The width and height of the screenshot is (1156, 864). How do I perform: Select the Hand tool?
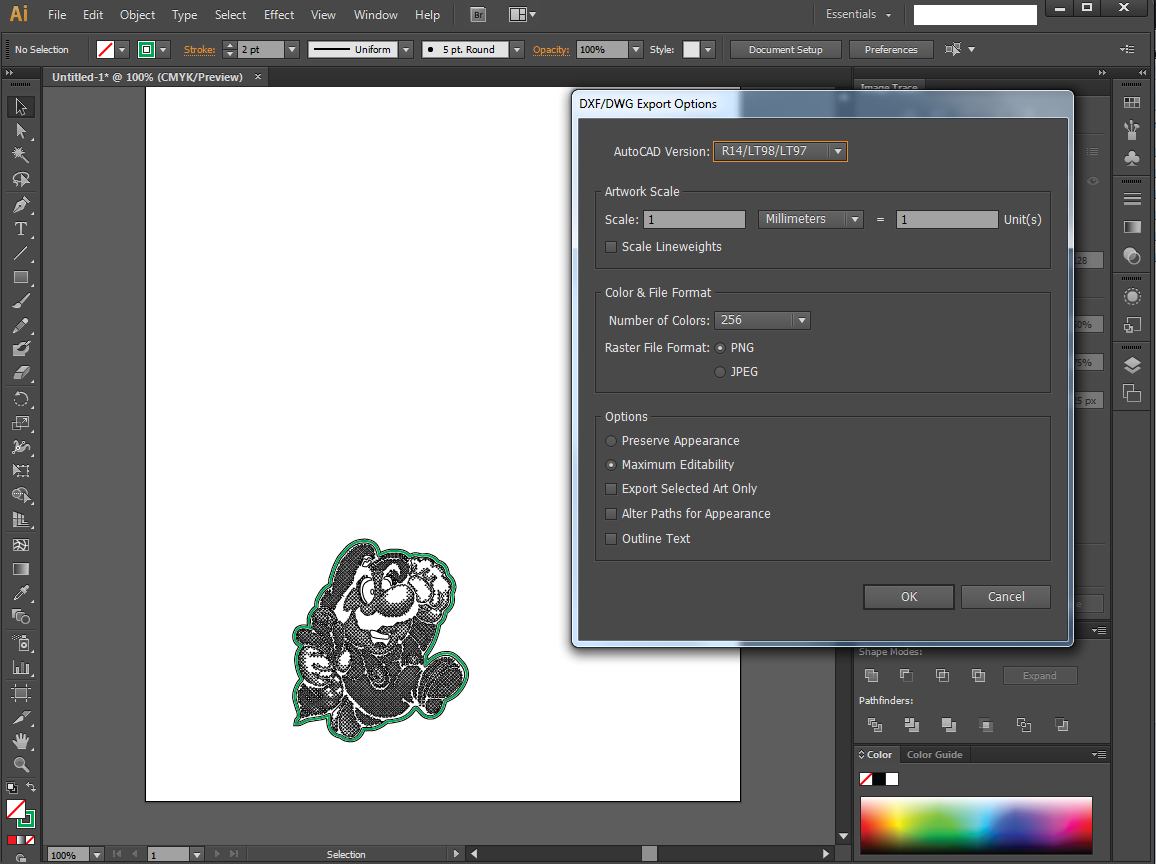[21, 741]
